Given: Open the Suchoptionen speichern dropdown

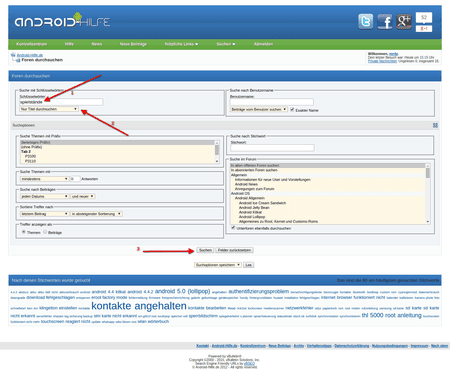Looking at the screenshot, I should [218, 265].
